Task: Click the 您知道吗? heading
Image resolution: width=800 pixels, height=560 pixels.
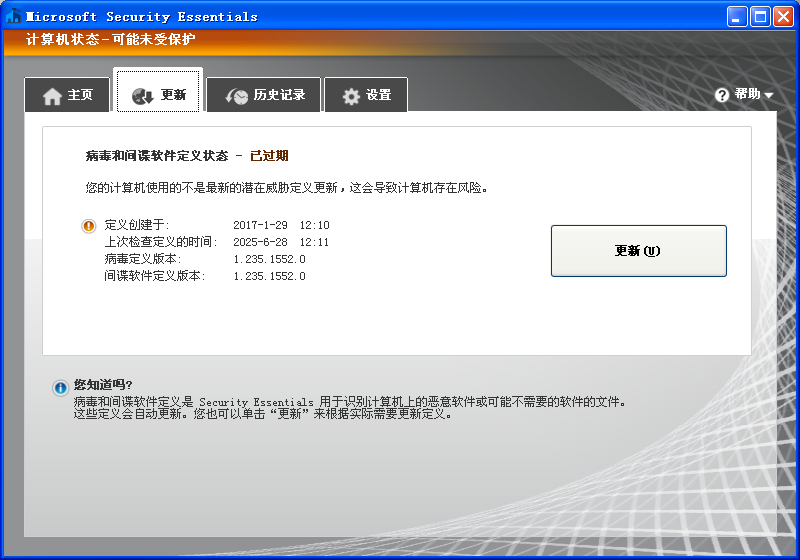Action: 103,384
